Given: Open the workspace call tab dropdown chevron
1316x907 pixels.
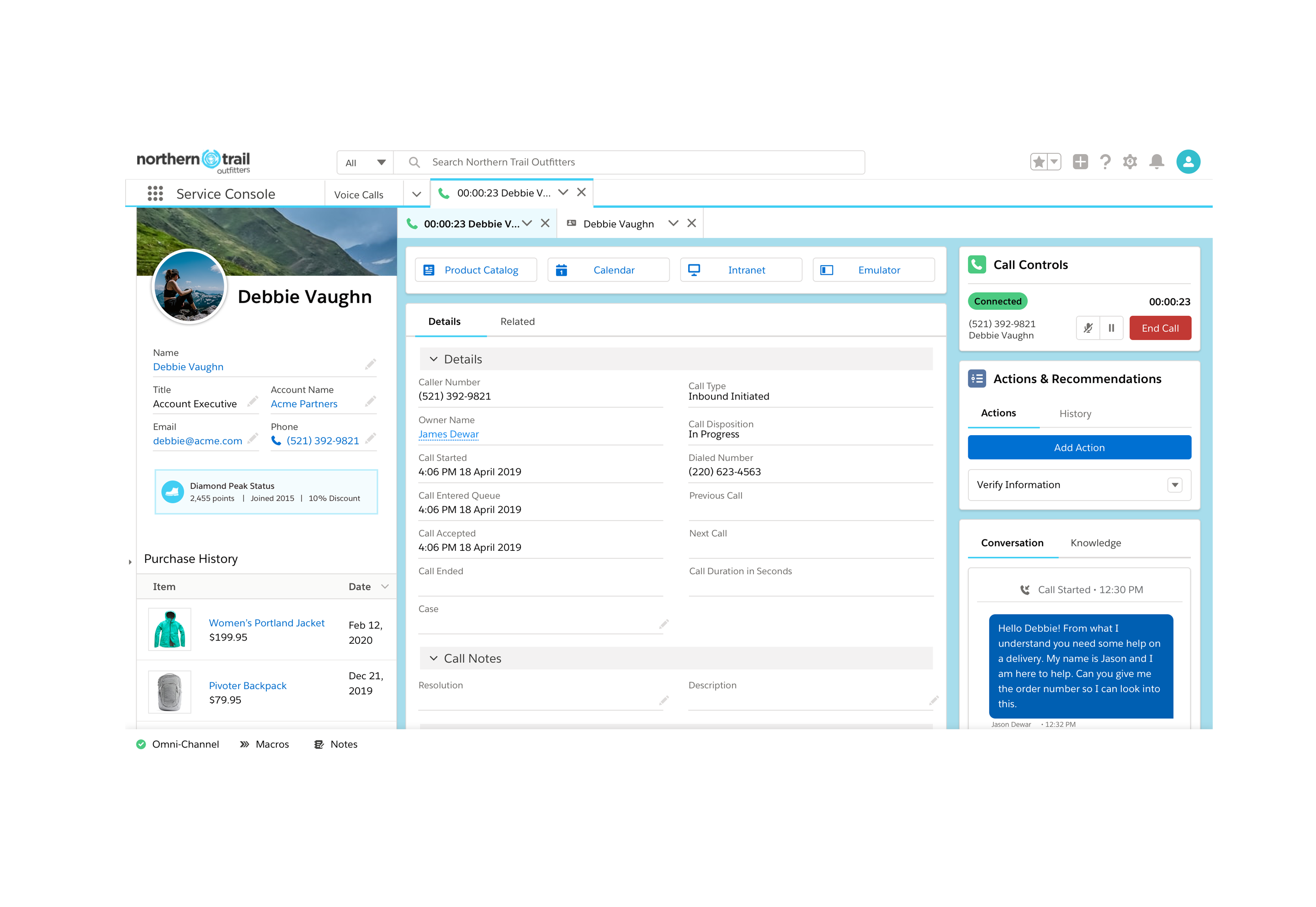Looking at the screenshot, I should 563,192.
